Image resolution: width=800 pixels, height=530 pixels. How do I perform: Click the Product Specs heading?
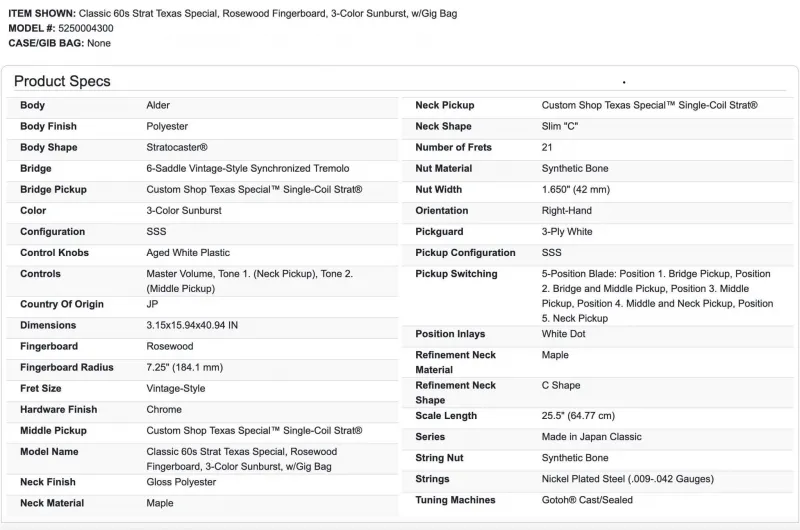click(62, 81)
